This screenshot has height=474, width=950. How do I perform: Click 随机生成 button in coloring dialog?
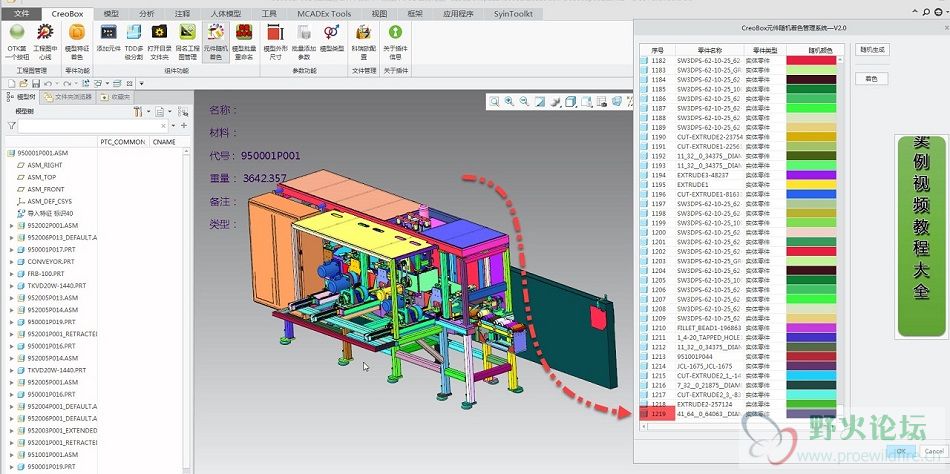(872, 50)
